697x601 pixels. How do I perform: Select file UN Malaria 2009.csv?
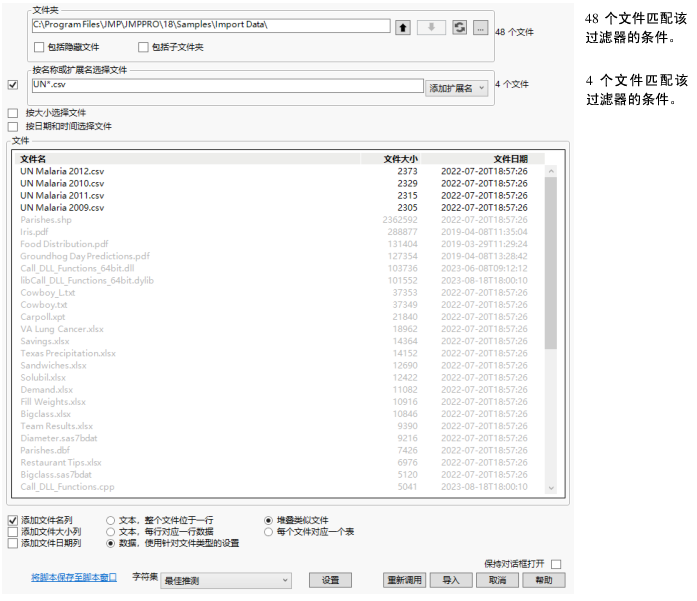tap(62, 208)
